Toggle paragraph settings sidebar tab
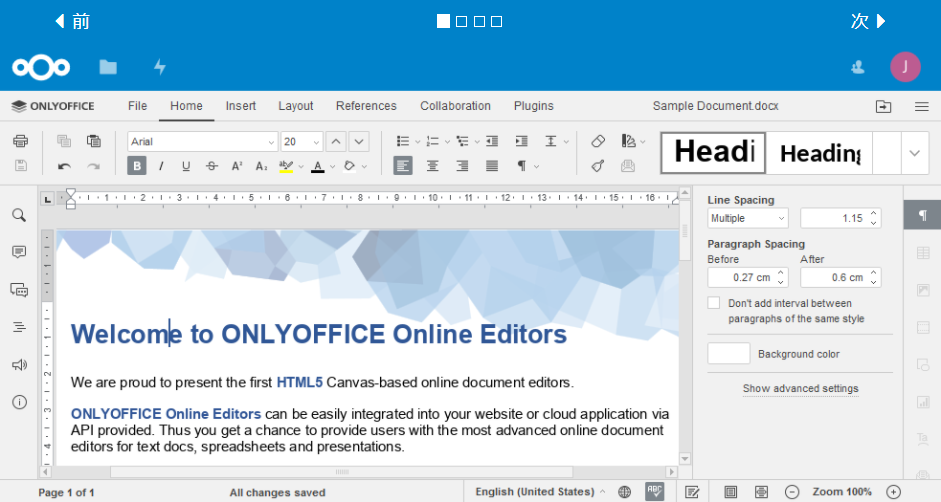 (x=922, y=215)
